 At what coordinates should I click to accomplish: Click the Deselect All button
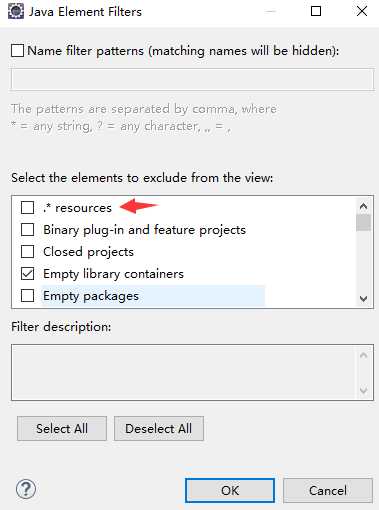click(159, 428)
